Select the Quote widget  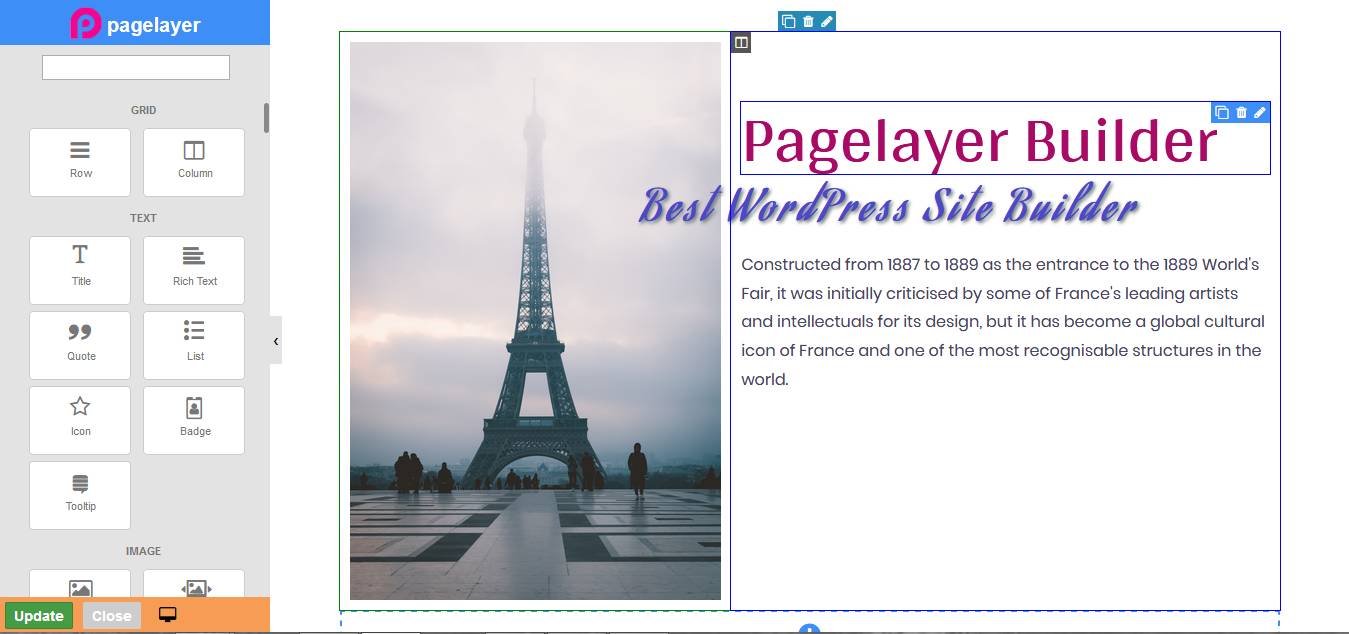(80, 345)
